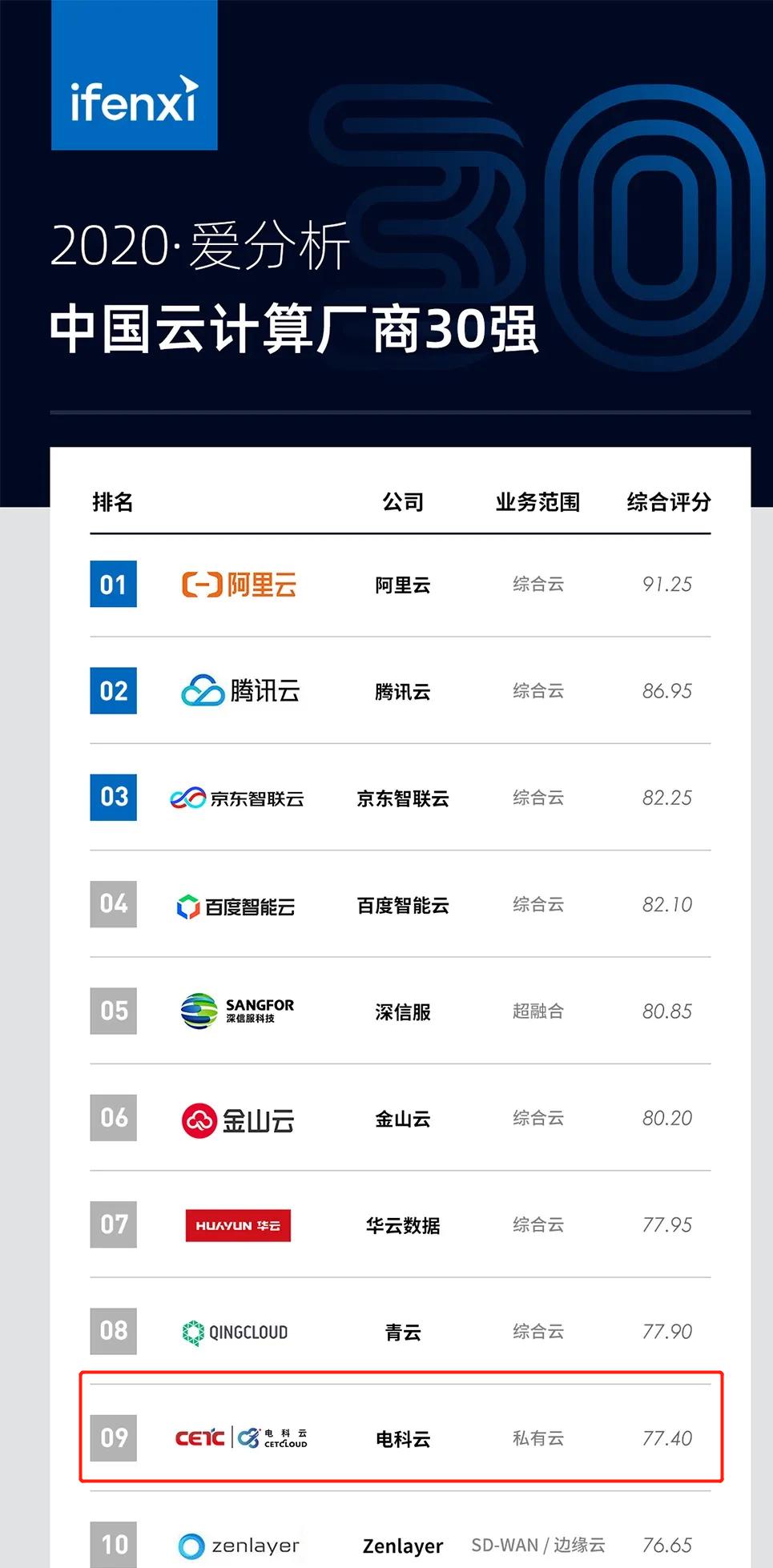773x1568 pixels.
Task: Click score 80.20
Action: click(x=667, y=1118)
